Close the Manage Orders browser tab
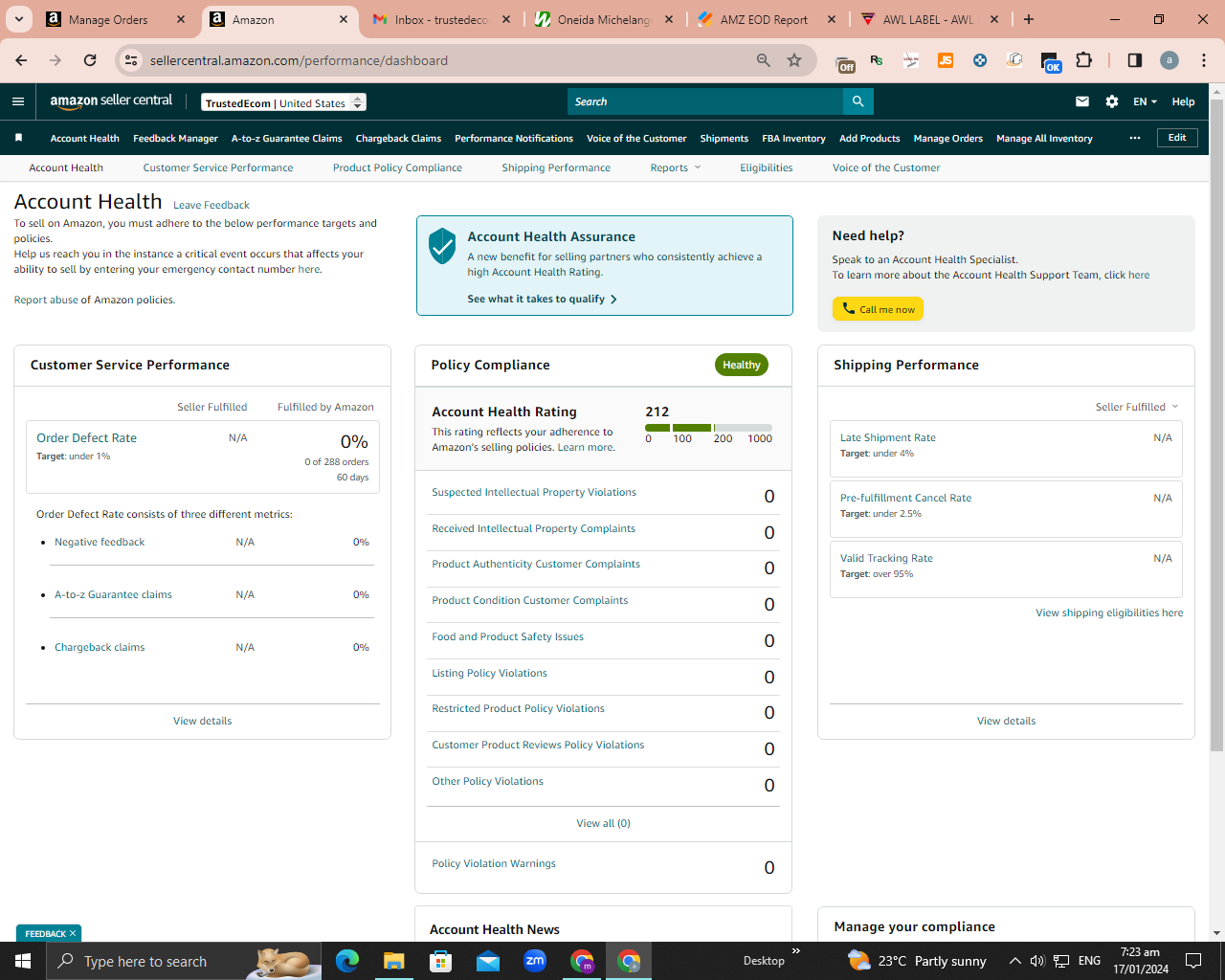 pos(181,19)
